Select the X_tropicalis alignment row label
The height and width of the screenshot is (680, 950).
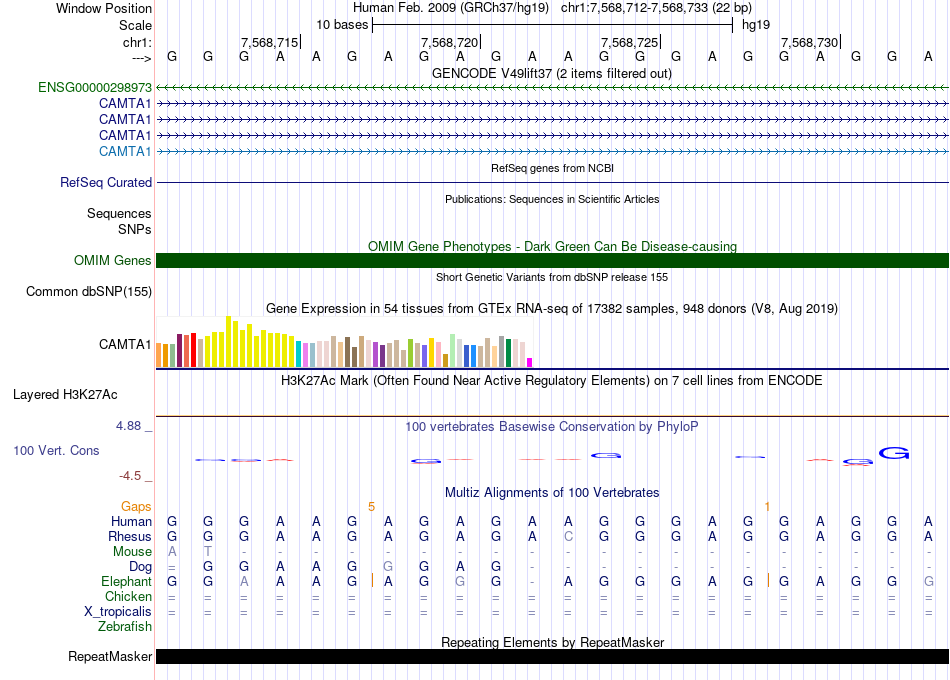[x=117, y=612]
